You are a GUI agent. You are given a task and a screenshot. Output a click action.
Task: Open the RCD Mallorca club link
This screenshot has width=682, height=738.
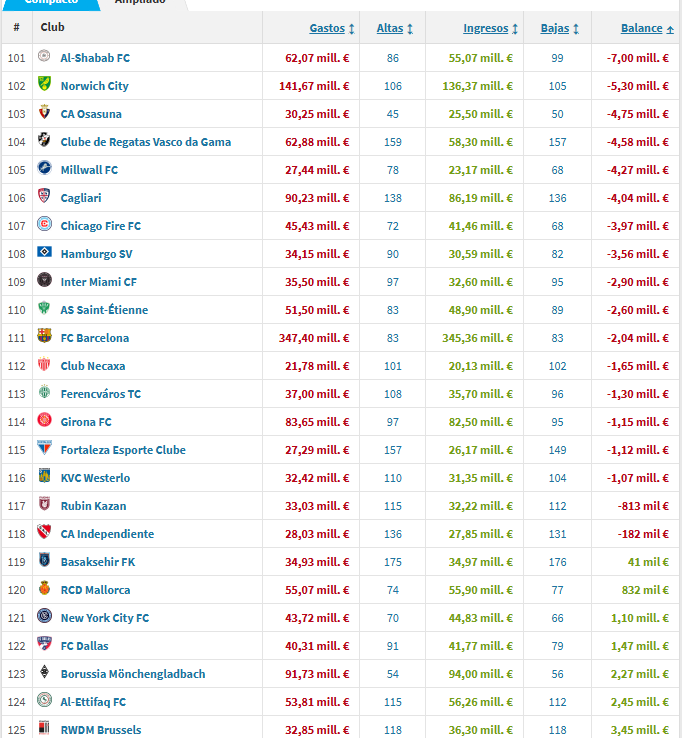pos(96,590)
